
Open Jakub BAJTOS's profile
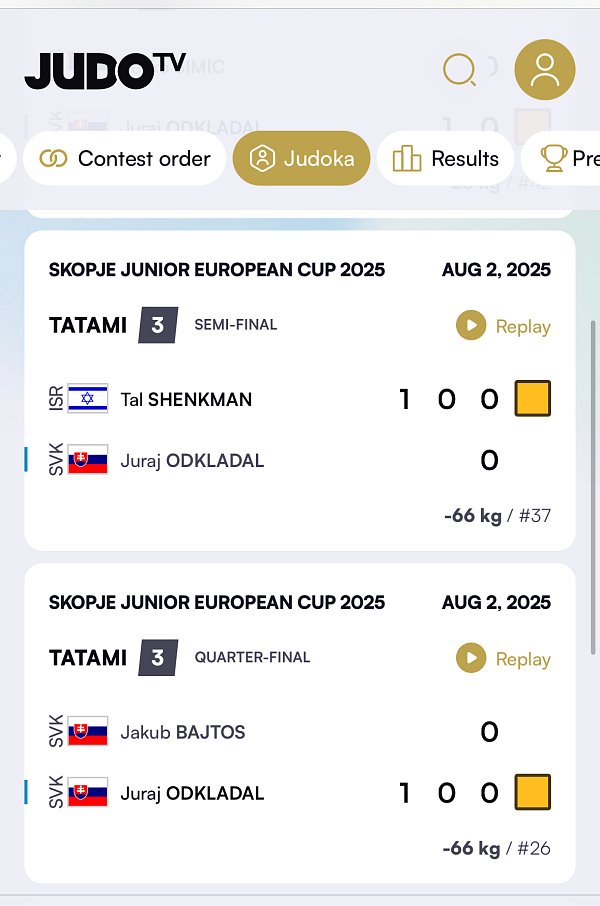183,732
